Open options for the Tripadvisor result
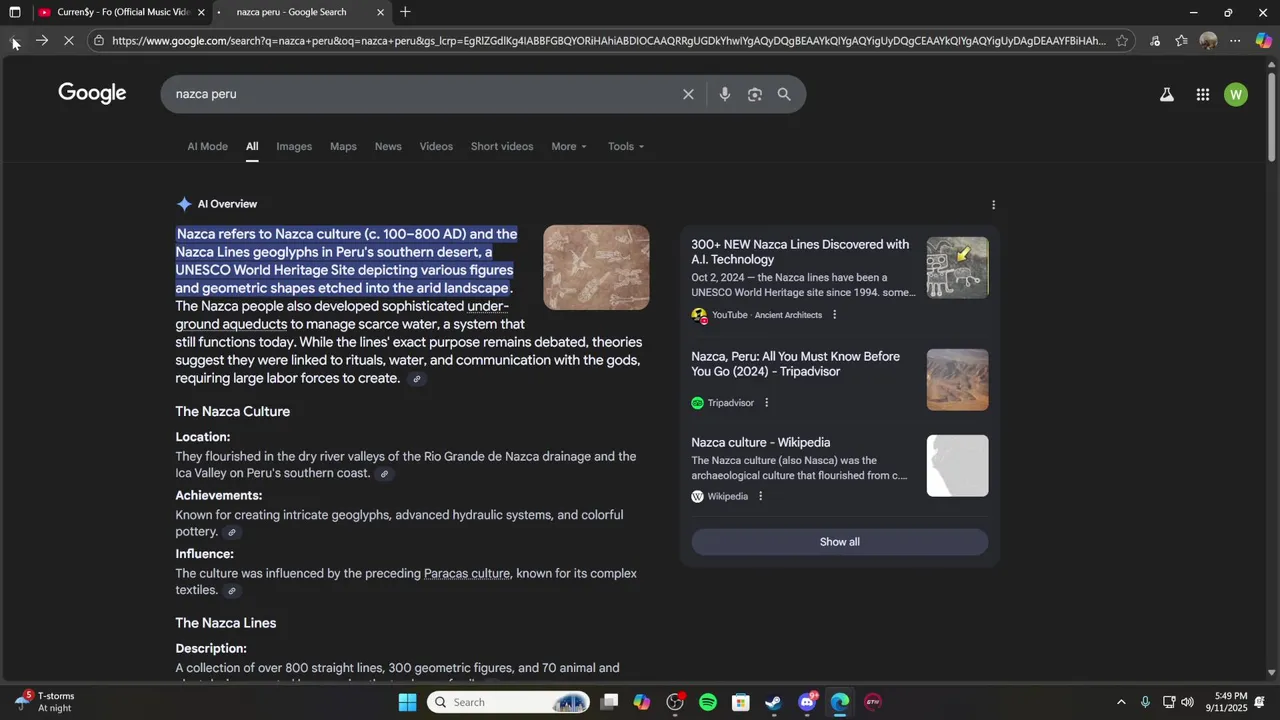Viewport: 1280px width, 720px height. point(766,403)
